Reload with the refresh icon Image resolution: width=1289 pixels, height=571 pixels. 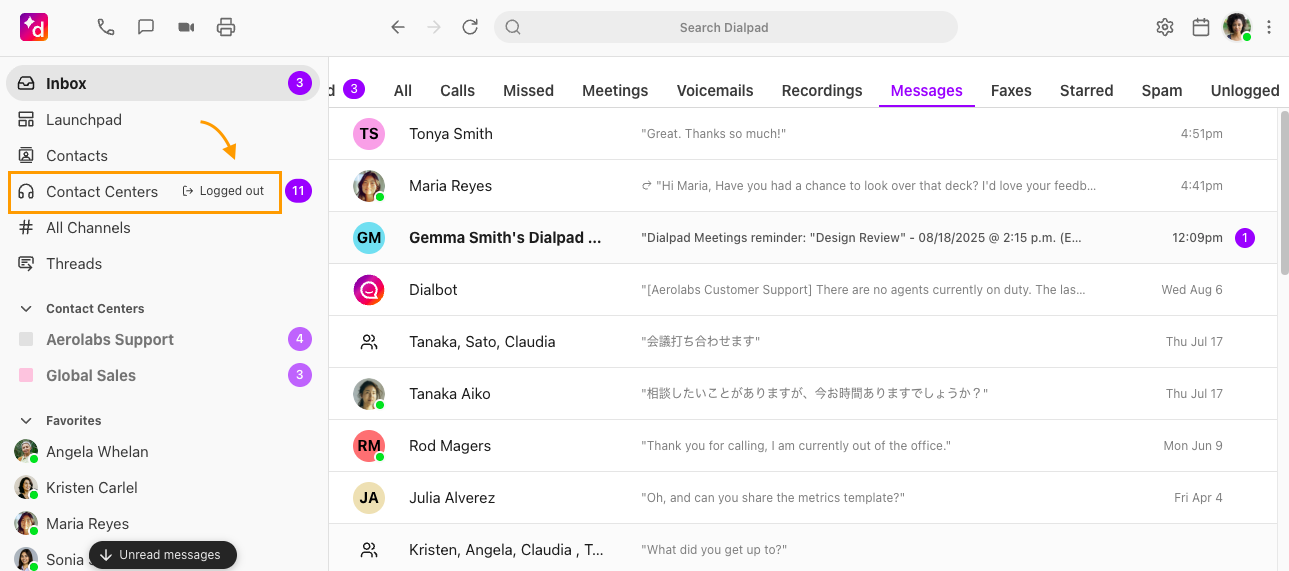[470, 27]
